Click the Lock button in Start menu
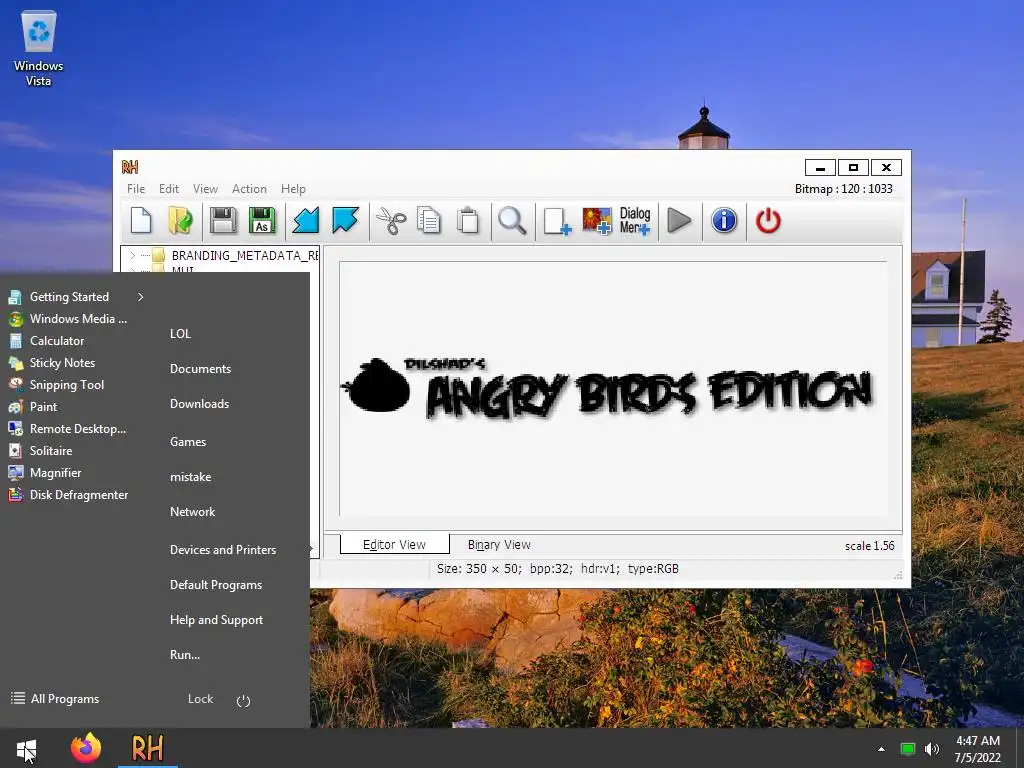Viewport: 1024px width, 768px height. pos(200,699)
